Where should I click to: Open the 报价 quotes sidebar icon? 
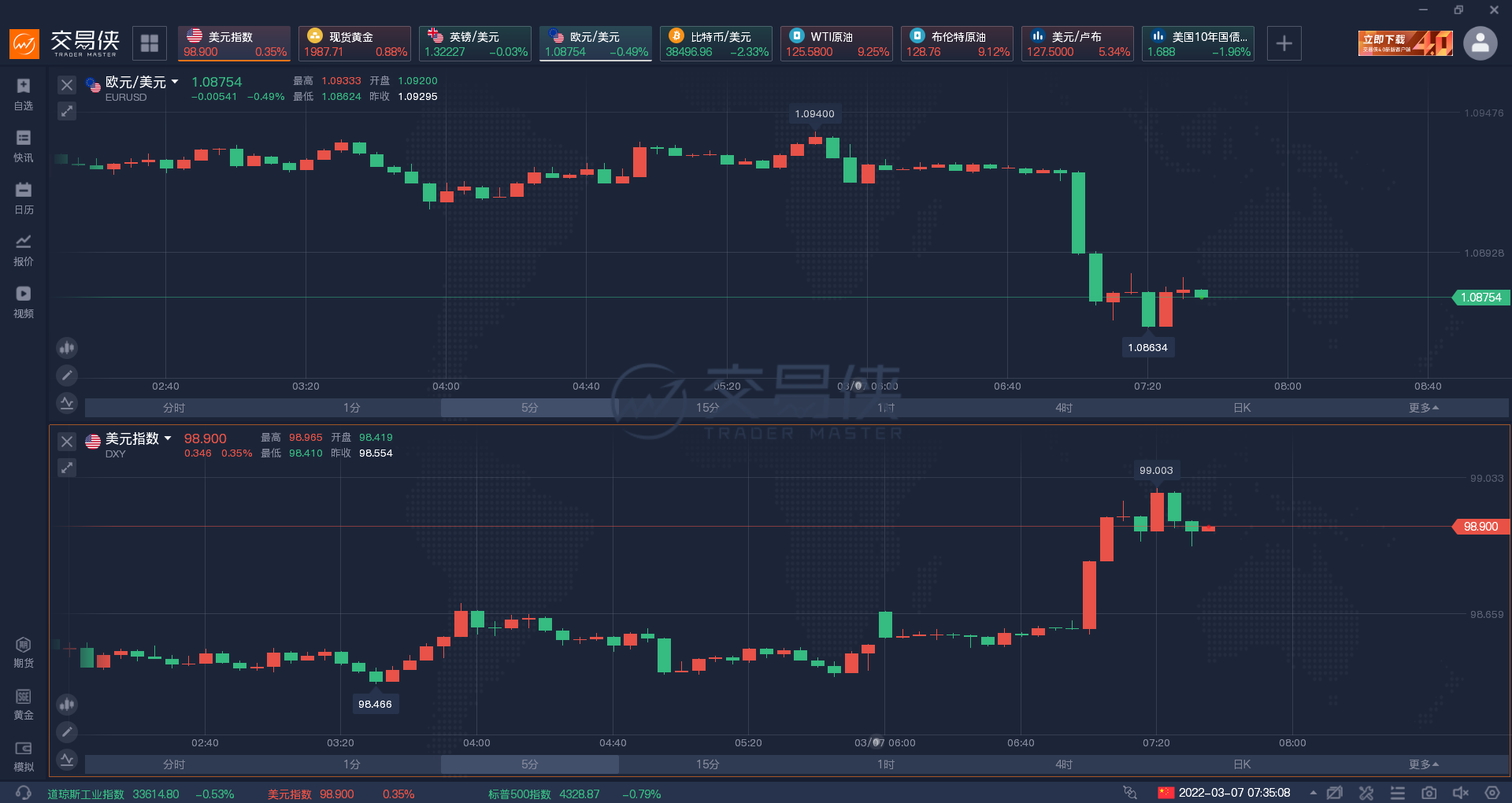[24, 250]
